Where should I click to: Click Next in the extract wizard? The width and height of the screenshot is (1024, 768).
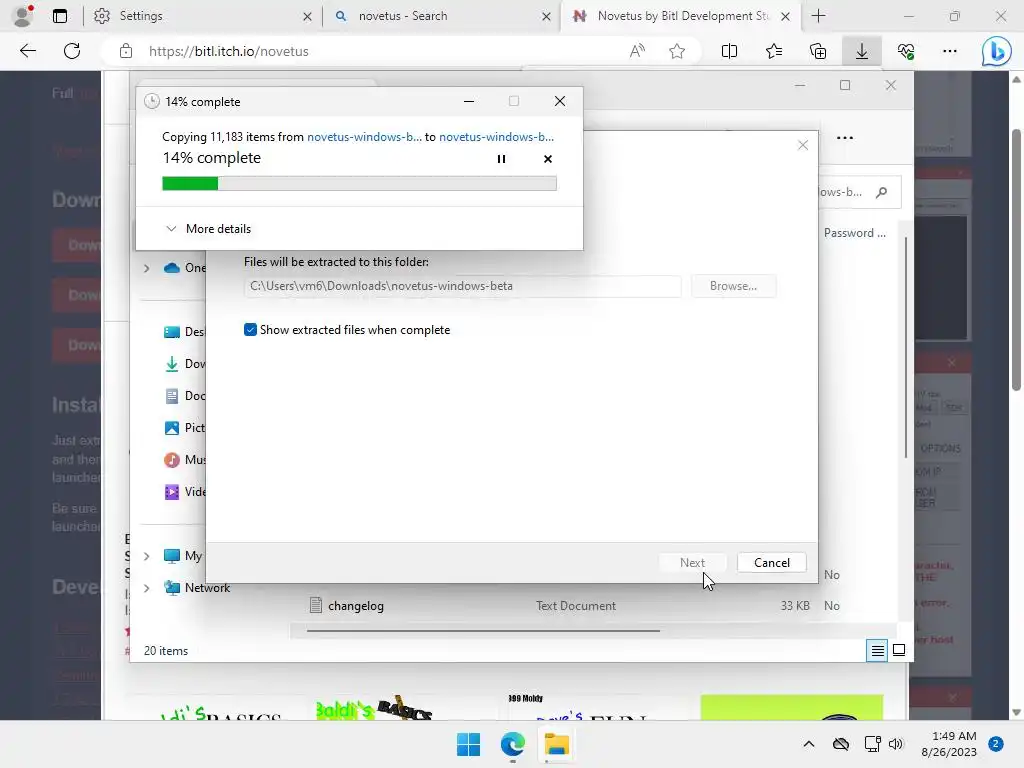[x=692, y=562]
